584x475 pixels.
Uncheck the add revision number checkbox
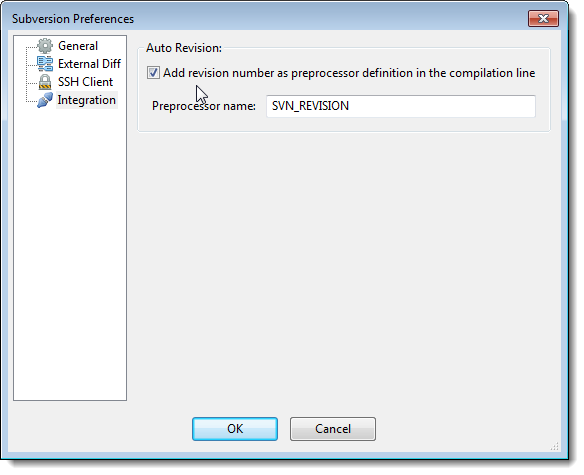click(x=153, y=72)
